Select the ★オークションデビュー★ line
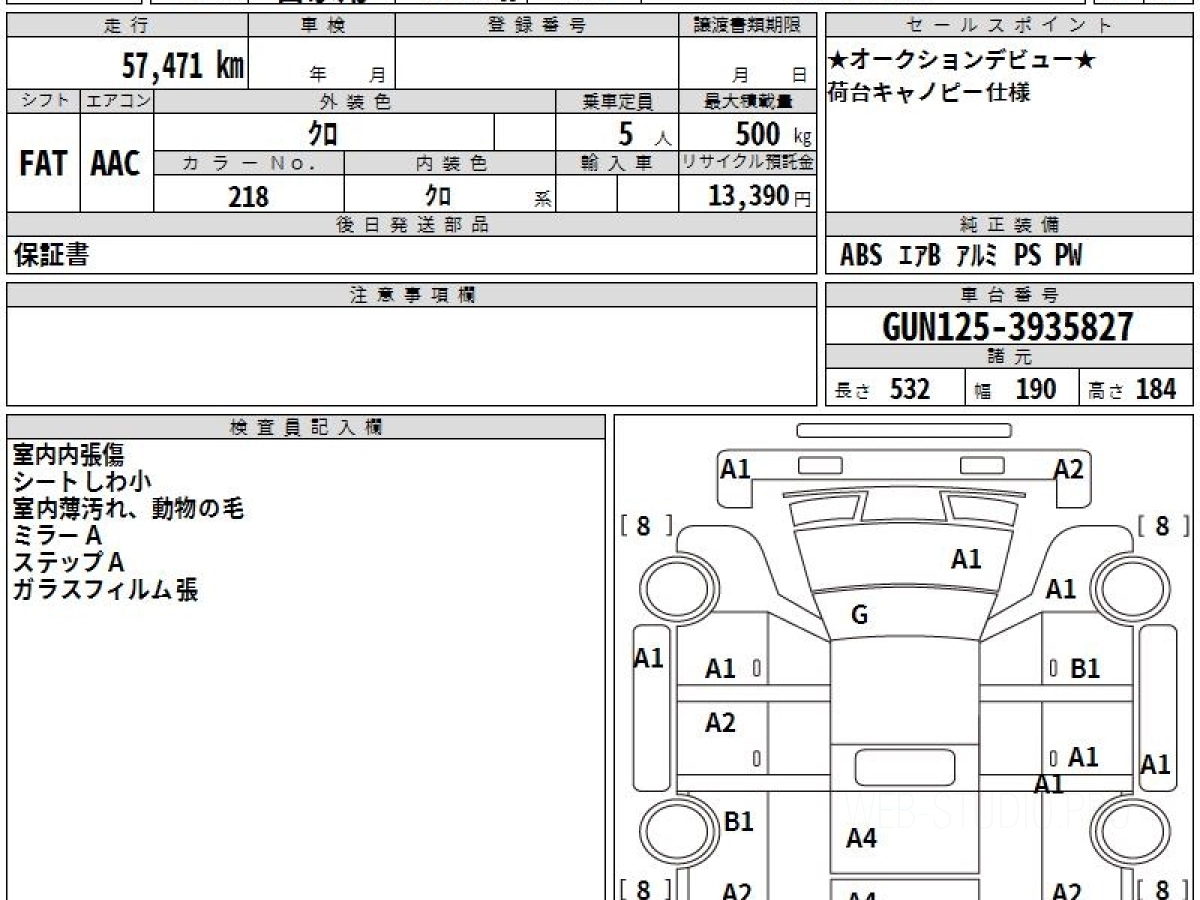Viewport: 1200px width, 900px height. [x=963, y=60]
